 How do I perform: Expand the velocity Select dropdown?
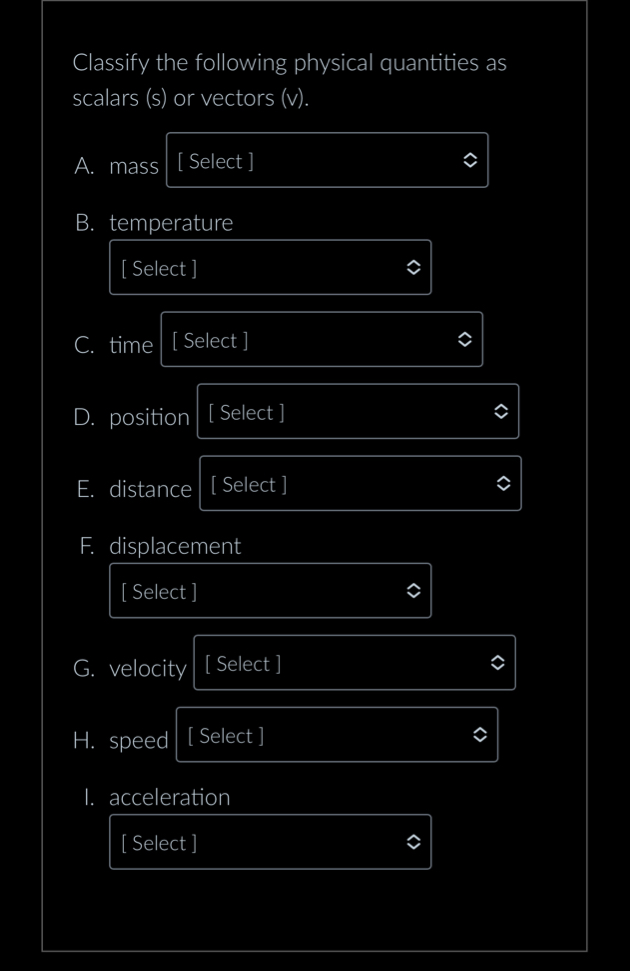pos(354,663)
